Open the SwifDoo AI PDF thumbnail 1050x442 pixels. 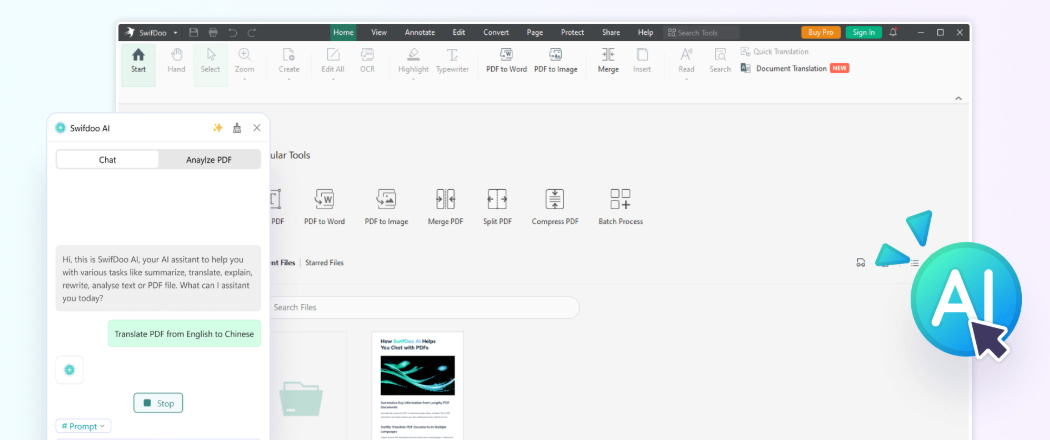click(417, 386)
